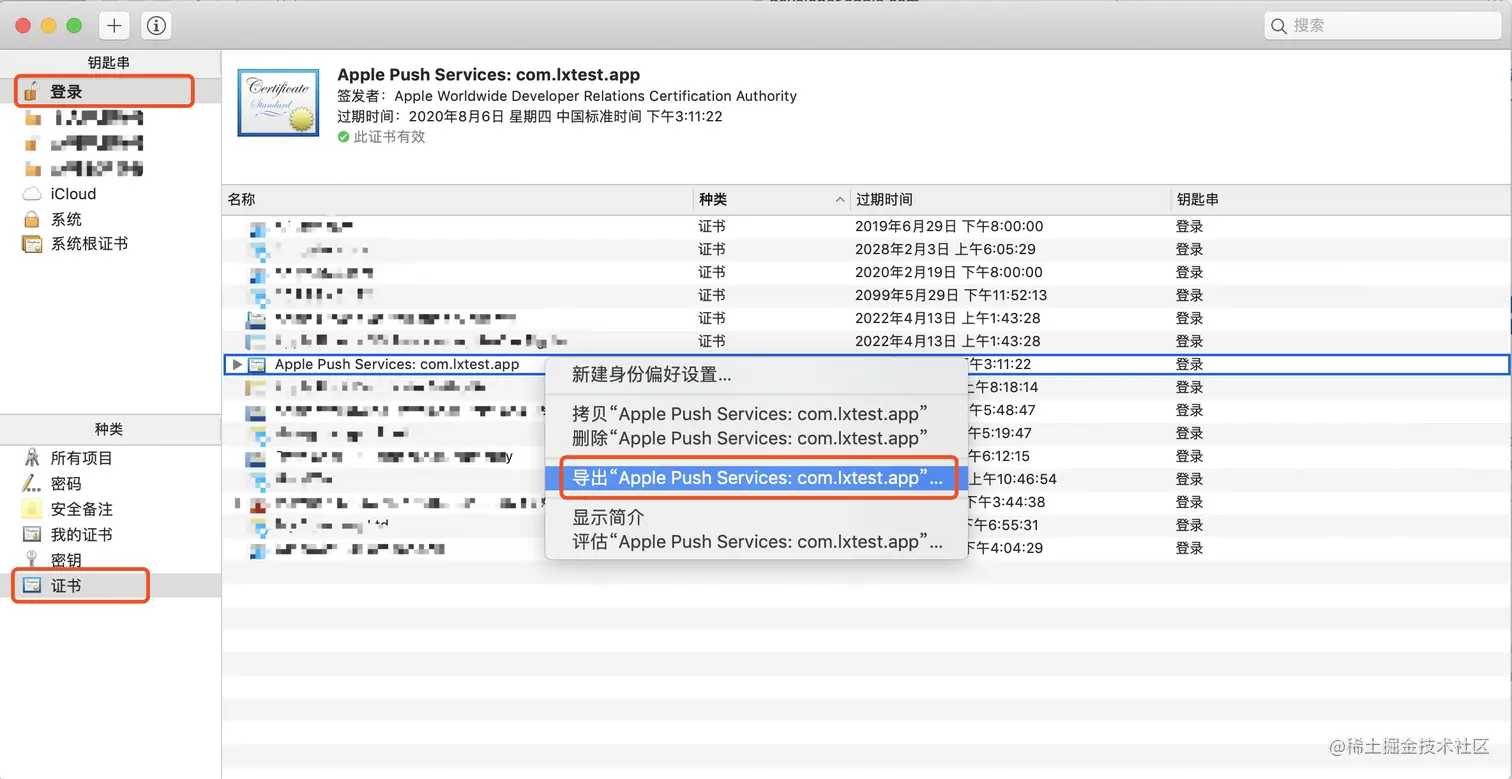Click expiry date 2019年6月29日 下午8:00:00
The image size is (1512, 779).
point(949,227)
